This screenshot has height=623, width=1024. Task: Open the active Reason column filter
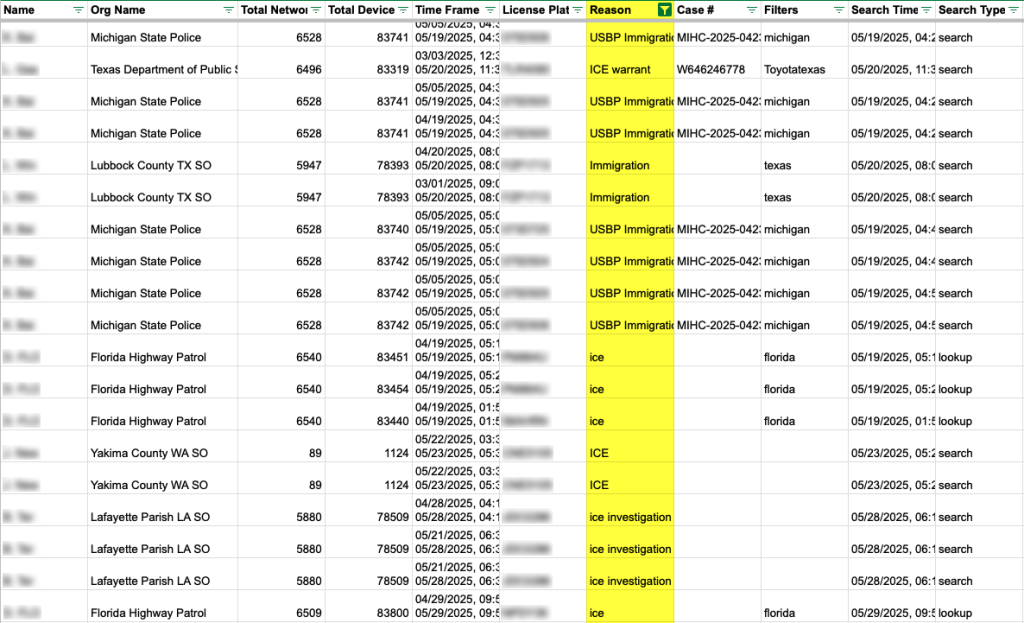664,10
